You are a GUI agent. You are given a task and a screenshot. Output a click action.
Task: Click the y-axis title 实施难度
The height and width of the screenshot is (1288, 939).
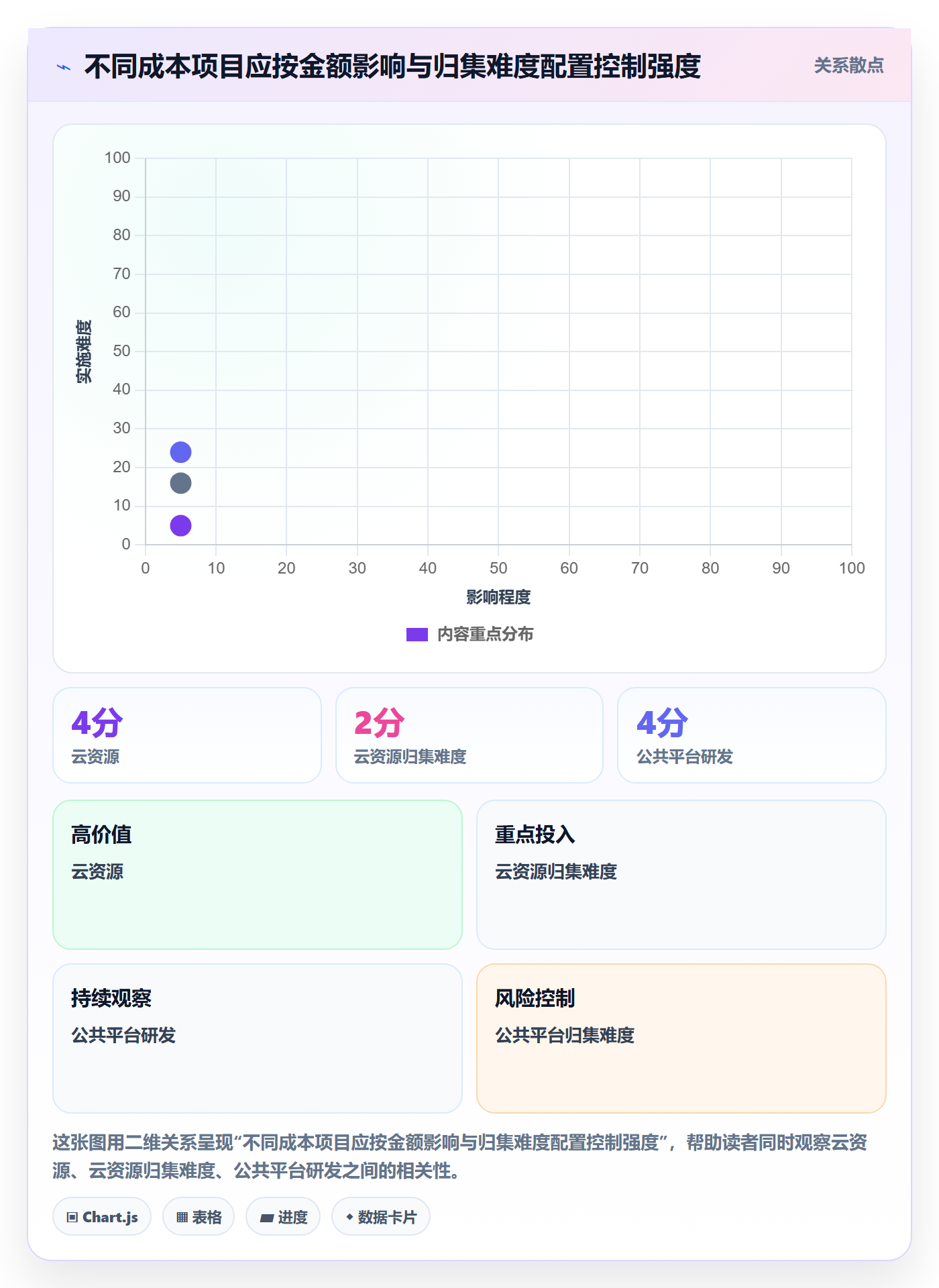coord(84,352)
